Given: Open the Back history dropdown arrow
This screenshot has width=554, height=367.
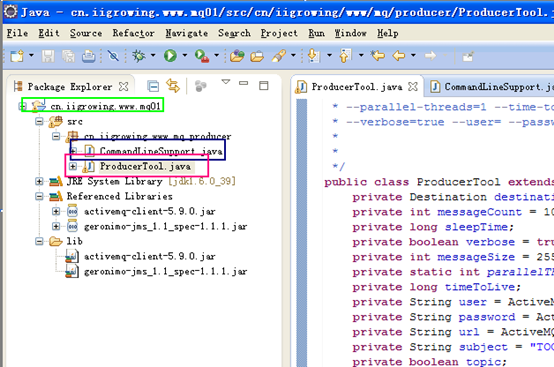Looking at the screenshot, I should 413,55.
